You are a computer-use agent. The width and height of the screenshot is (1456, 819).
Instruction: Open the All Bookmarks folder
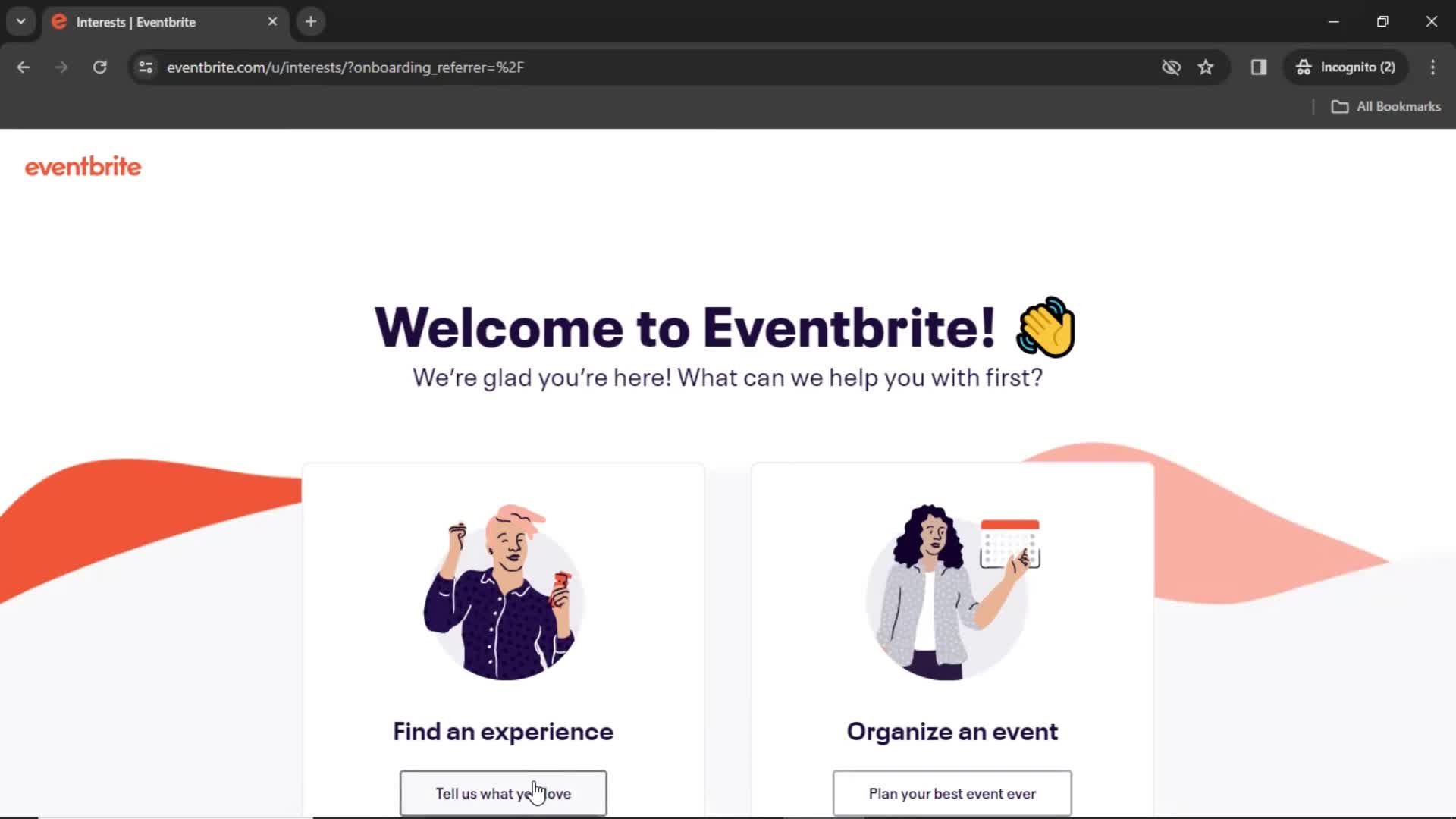[x=1386, y=107]
